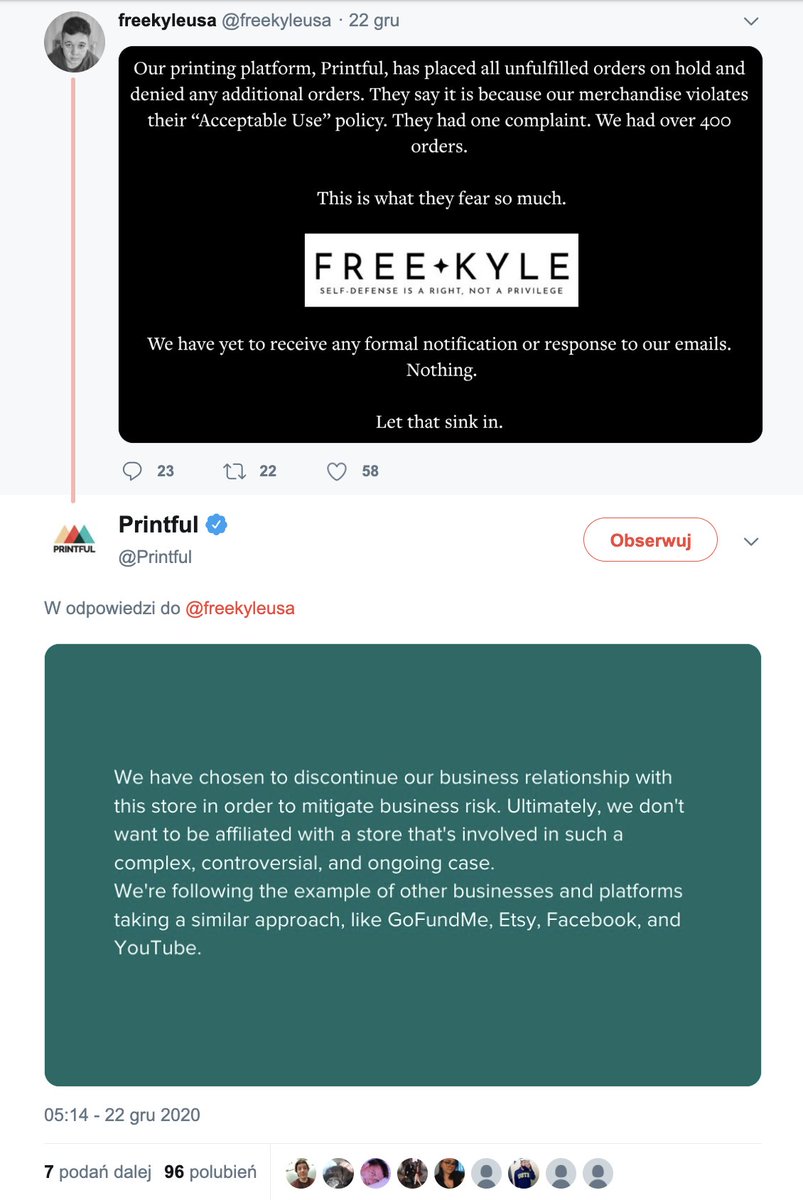Like the freekyleusa tweet with heart icon

(337, 471)
